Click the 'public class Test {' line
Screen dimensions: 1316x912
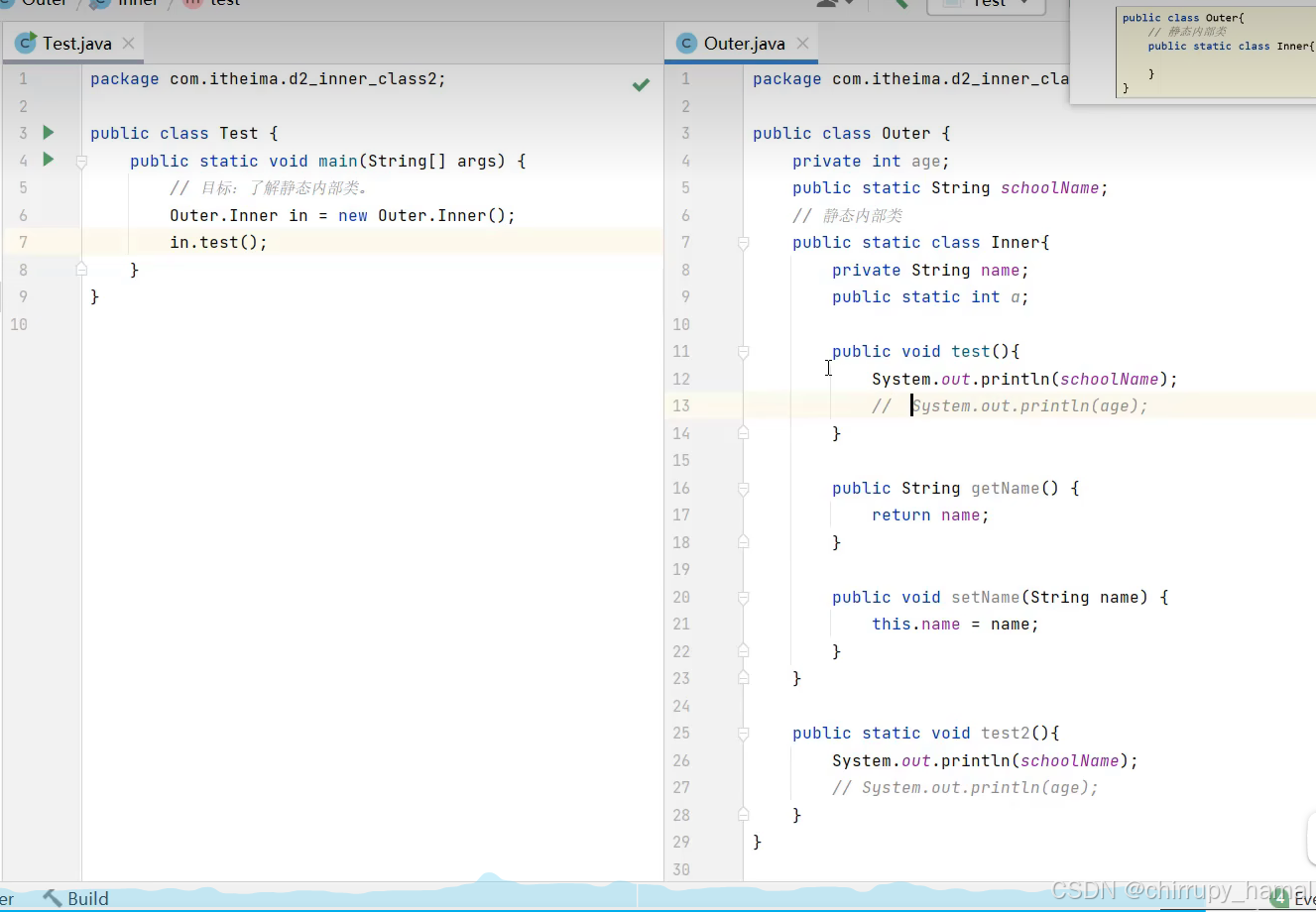coord(184,134)
